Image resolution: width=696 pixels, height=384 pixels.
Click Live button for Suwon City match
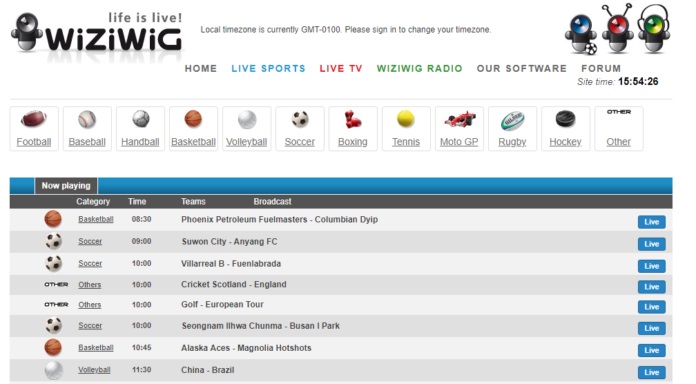pos(652,244)
